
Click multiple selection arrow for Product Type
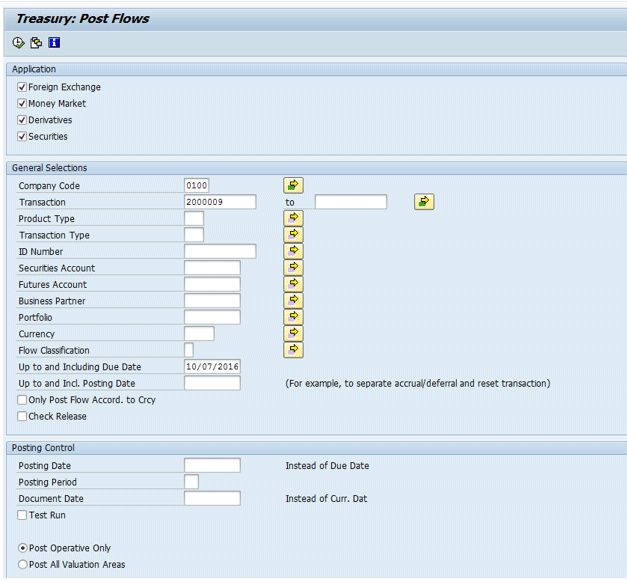point(293,219)
